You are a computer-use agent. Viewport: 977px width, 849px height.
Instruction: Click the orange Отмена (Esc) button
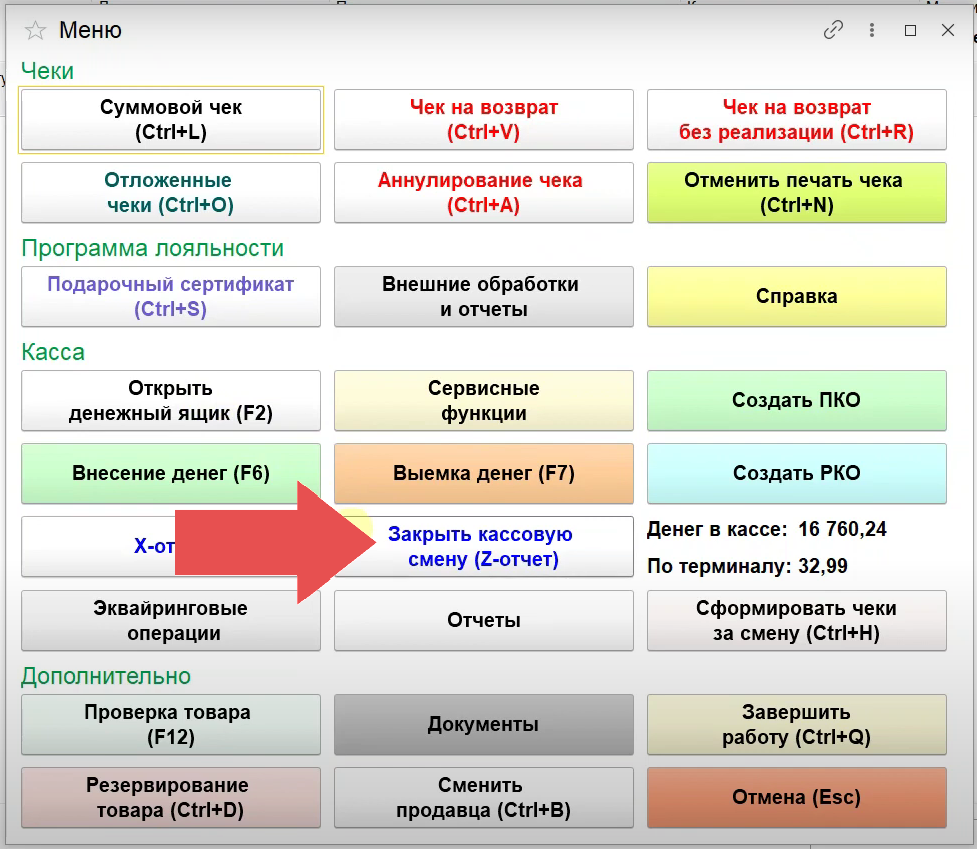796,798
